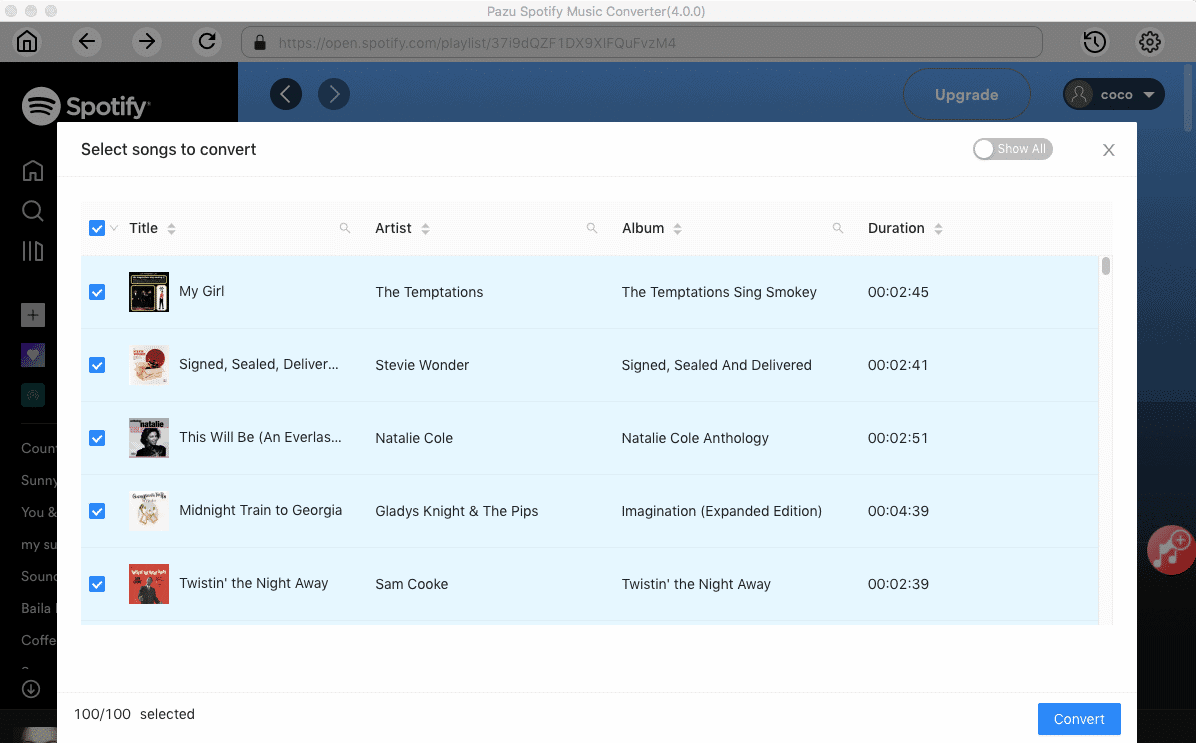Uncheck Midnight Train to Georgia checkbox
The width and height of the screenshot is (1196, 743).
coord(97,511)
